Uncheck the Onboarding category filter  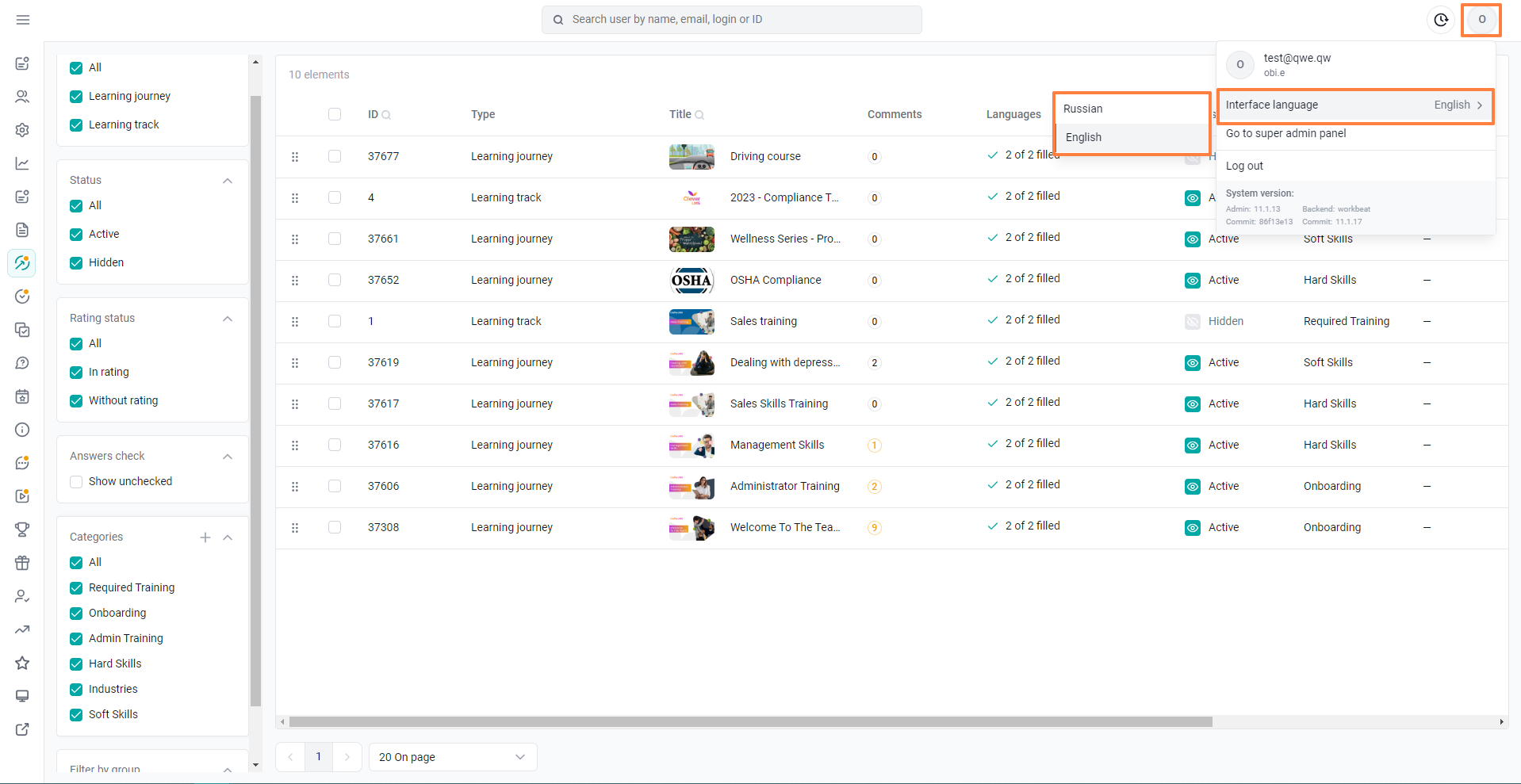click(76, 614)
